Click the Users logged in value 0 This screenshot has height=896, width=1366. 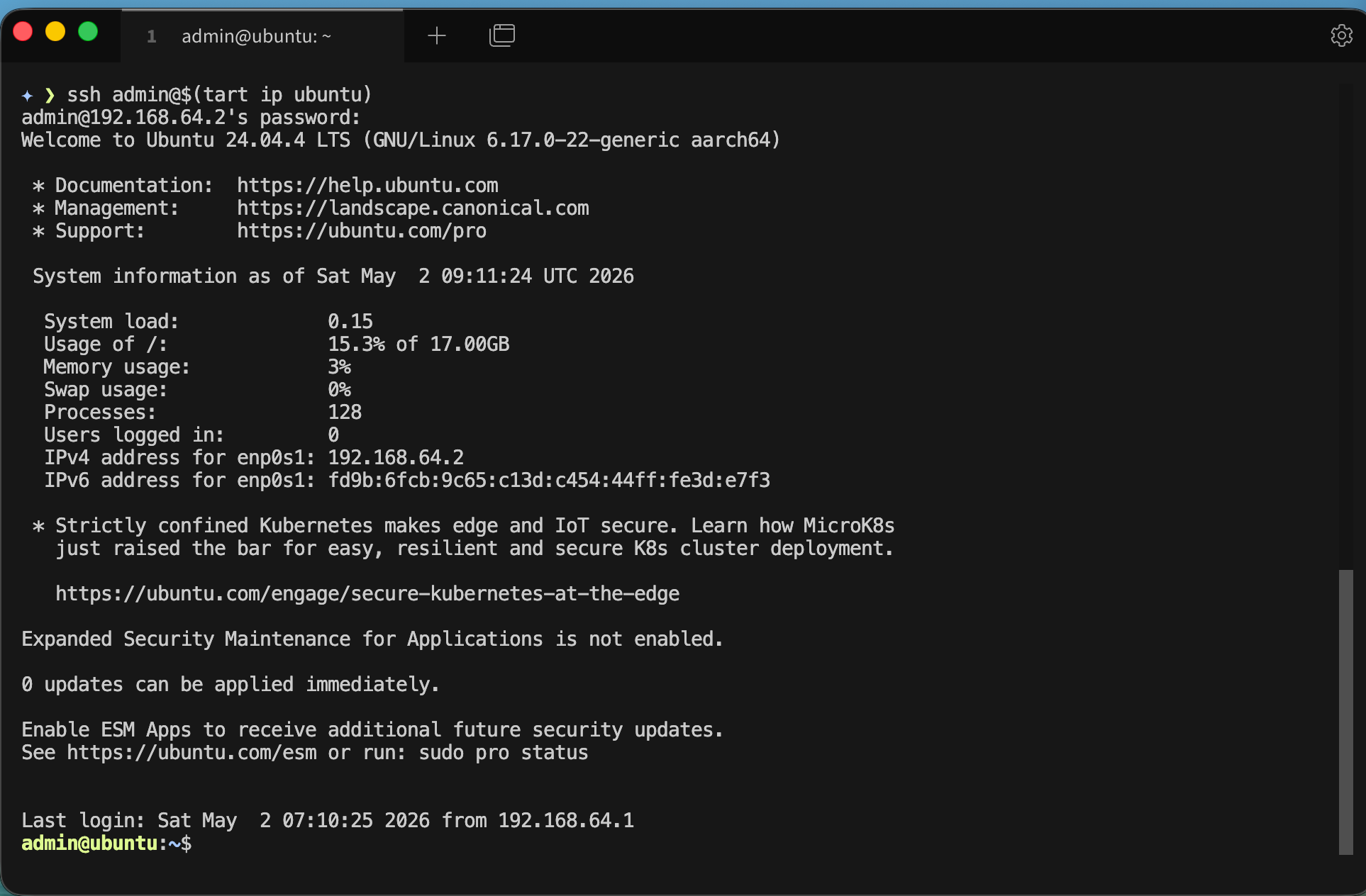click(x=333, y=435)
